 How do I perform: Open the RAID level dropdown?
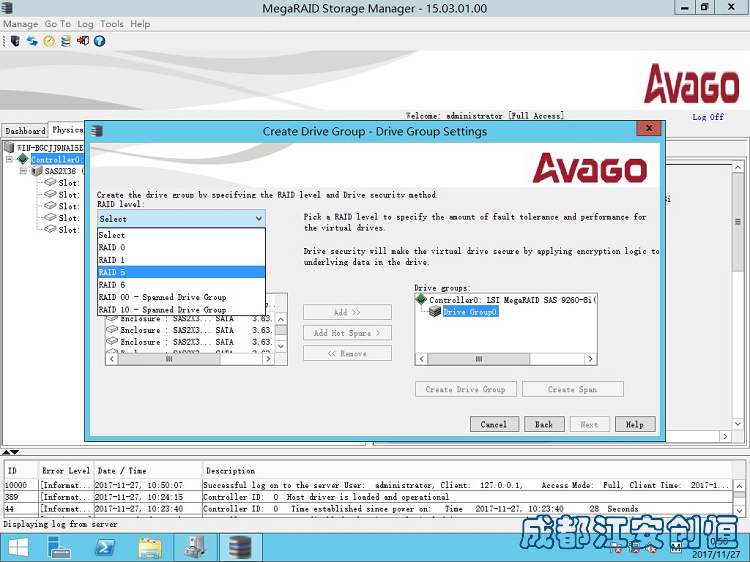point(181,219)
